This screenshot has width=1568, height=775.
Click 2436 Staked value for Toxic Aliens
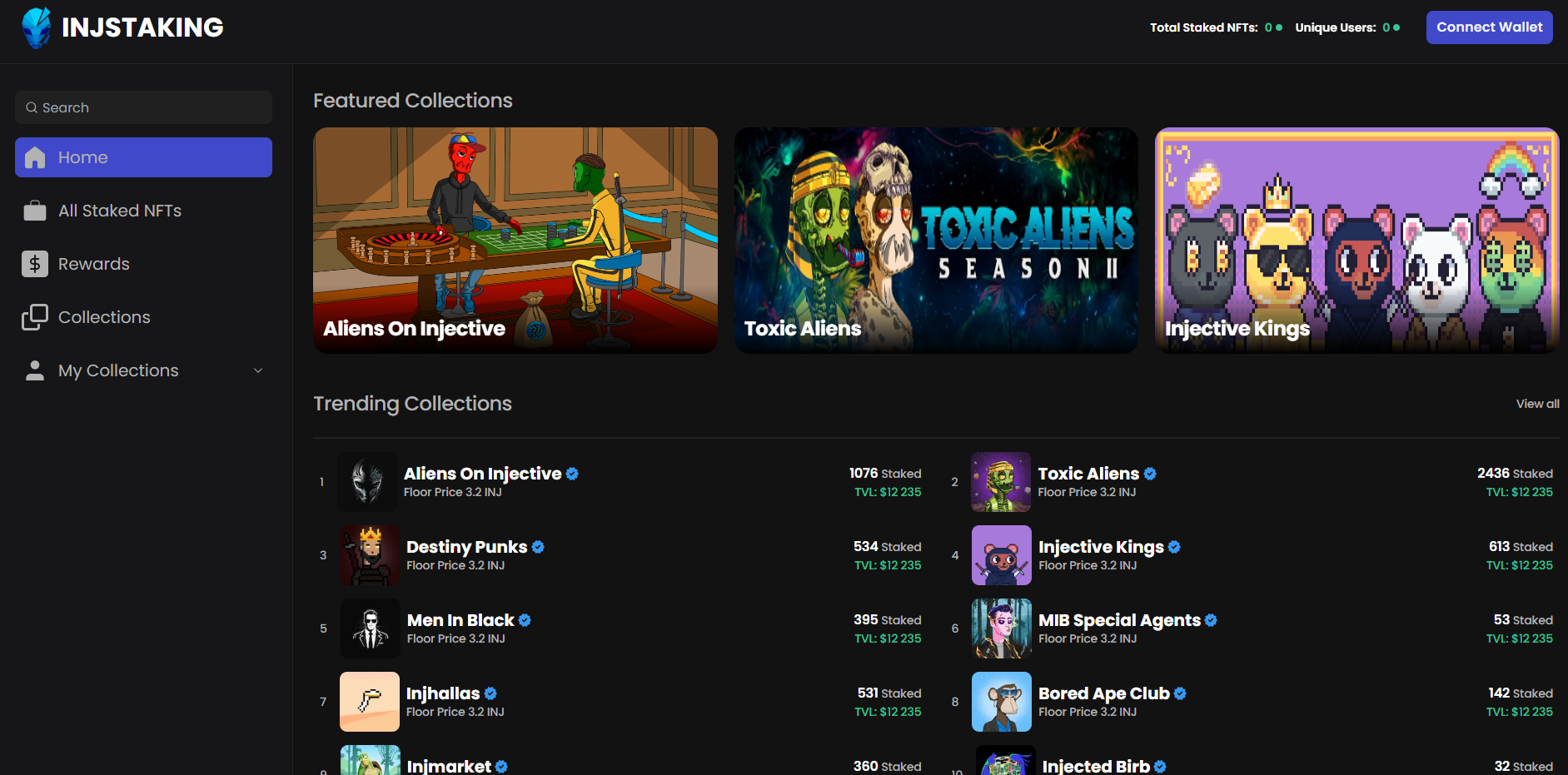(1515, 474)
